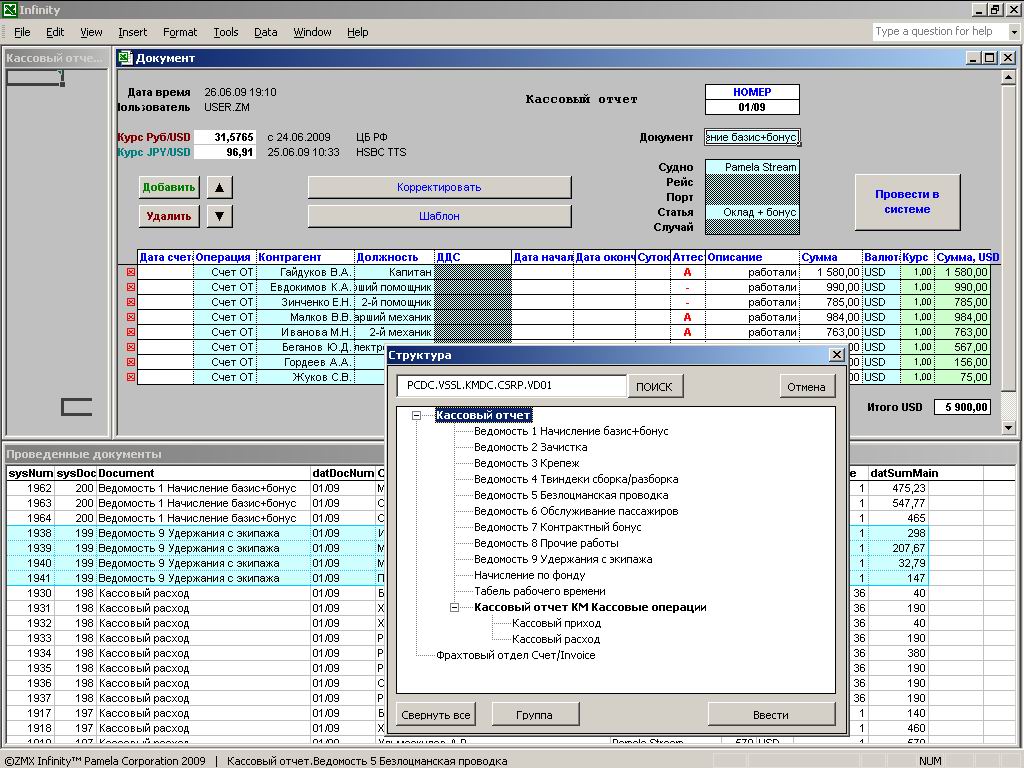Click the Статья Оклад + бонус field
1024x768 pixels.
(752, 212)
